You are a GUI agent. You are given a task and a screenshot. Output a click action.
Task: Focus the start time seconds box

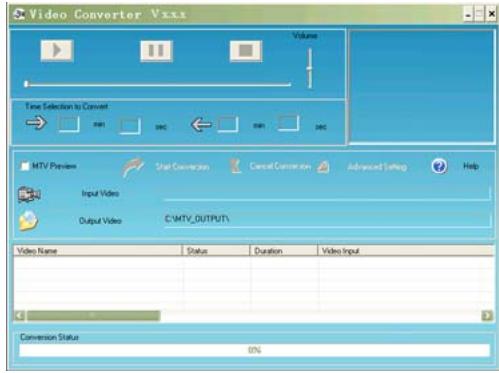(x=130, y=126)
